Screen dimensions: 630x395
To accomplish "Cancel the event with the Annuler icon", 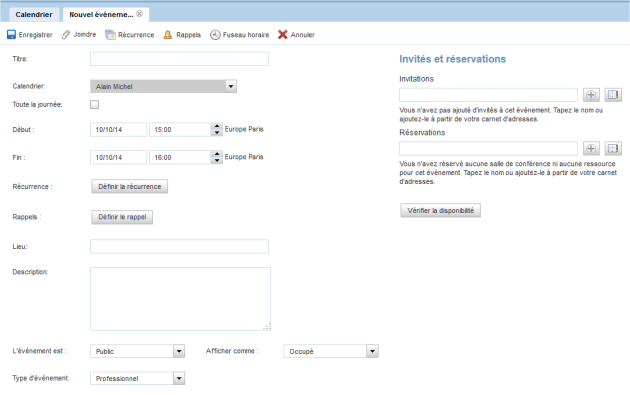I will [x=282, y=35].
